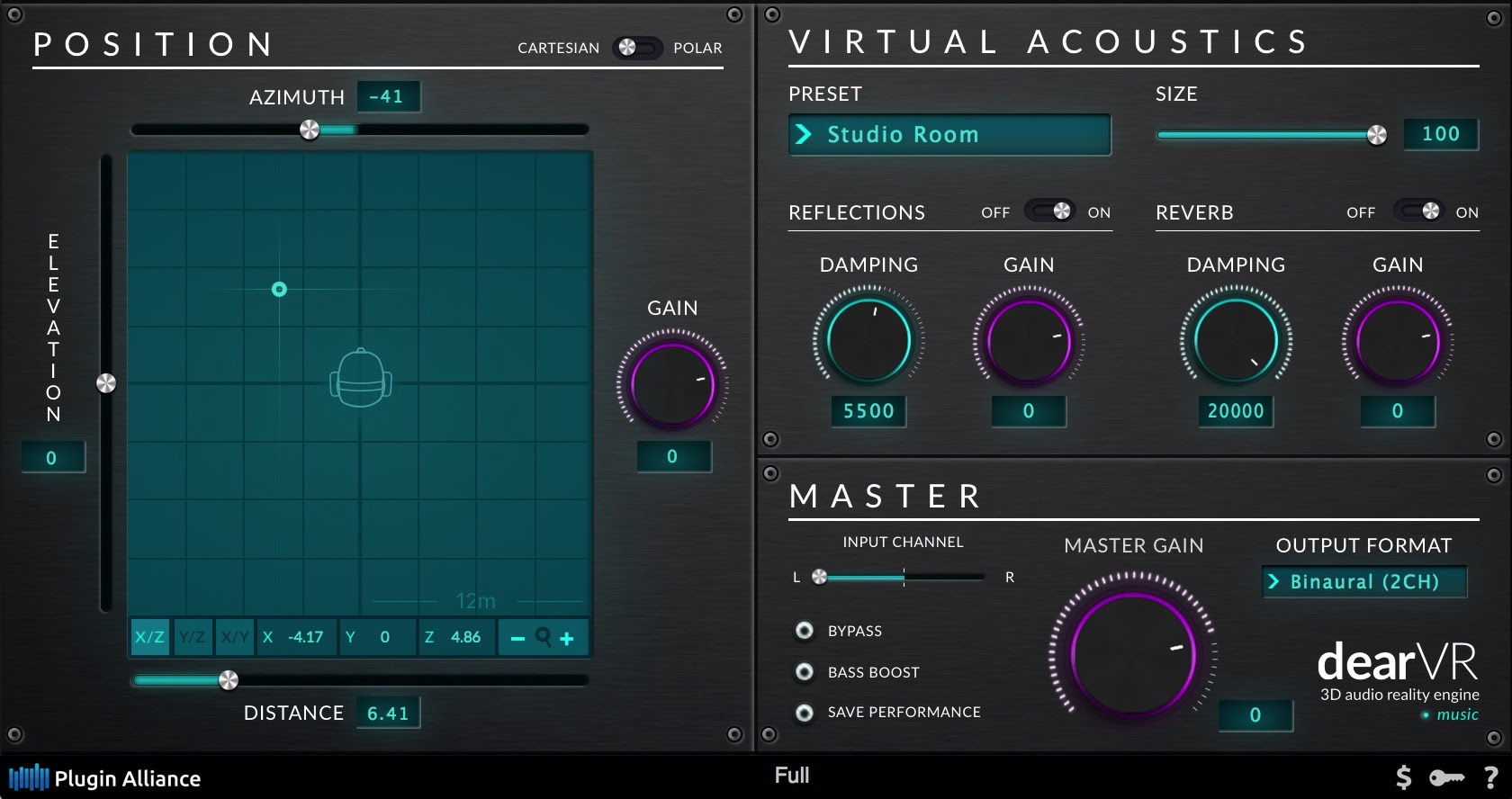The width and height of the screenshot is (1512, 799).
Task: Expand Binaural (2CH) output format menu
Action: pyautogui.click(x=1363, y=582)
